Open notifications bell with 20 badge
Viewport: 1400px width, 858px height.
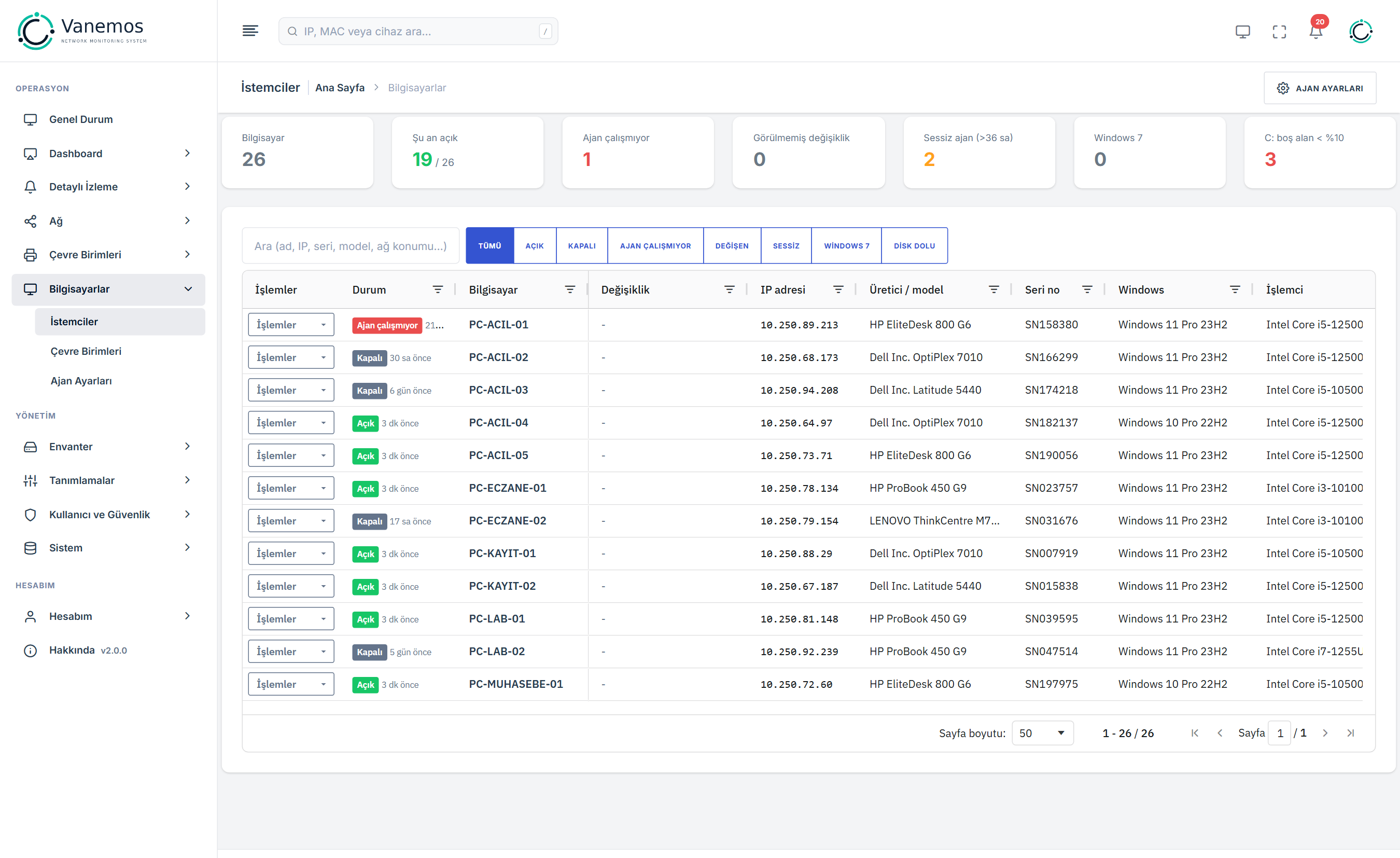(1316, 30)
